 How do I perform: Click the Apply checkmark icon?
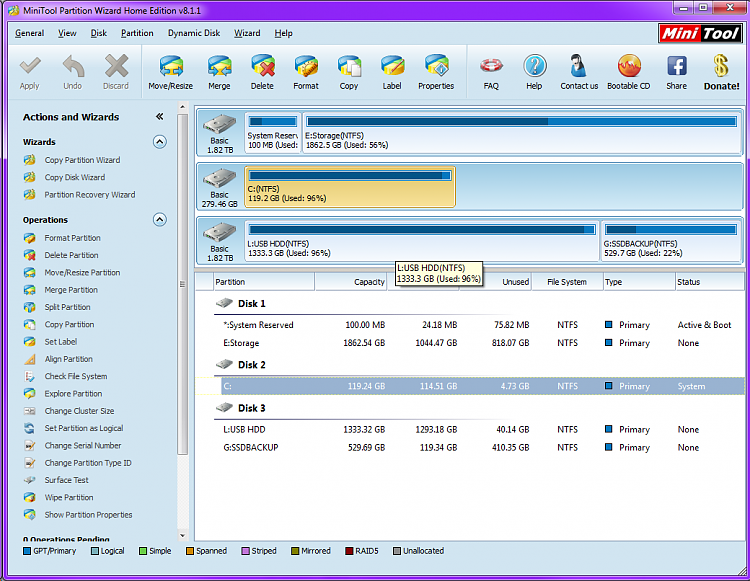click(30, 66)
